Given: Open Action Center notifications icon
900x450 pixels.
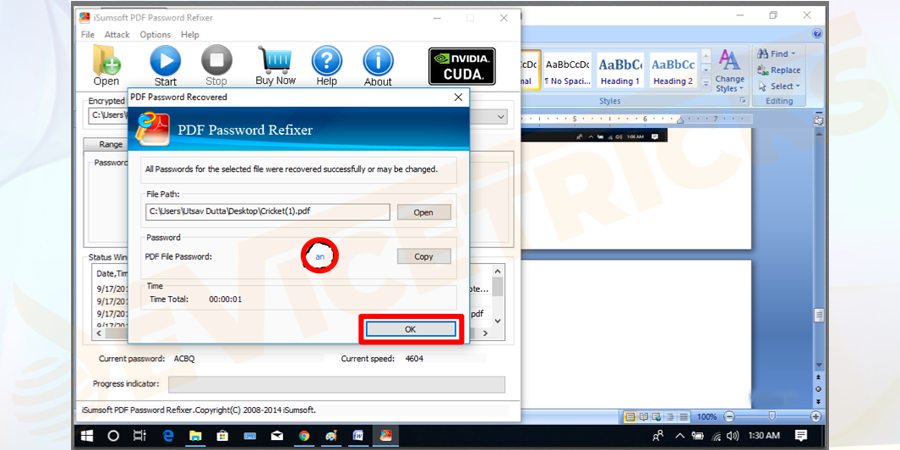Looking at the screenshot, I should tap(801, 435).
